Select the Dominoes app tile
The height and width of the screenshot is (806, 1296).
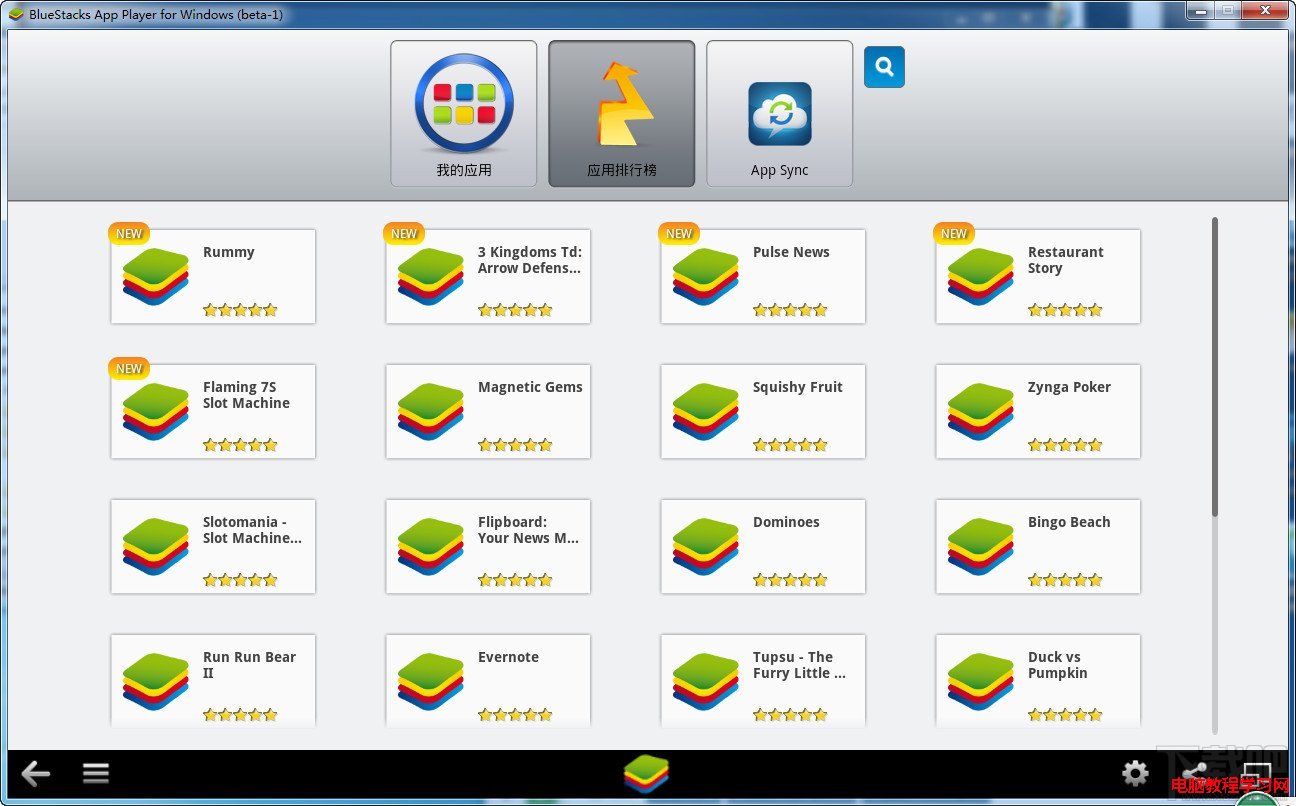763,547
